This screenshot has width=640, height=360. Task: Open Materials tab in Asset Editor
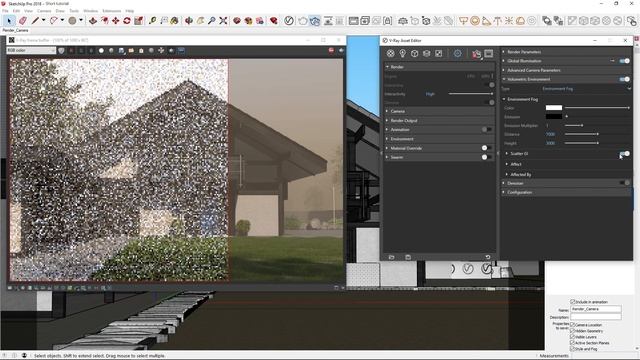coord(391,53)
